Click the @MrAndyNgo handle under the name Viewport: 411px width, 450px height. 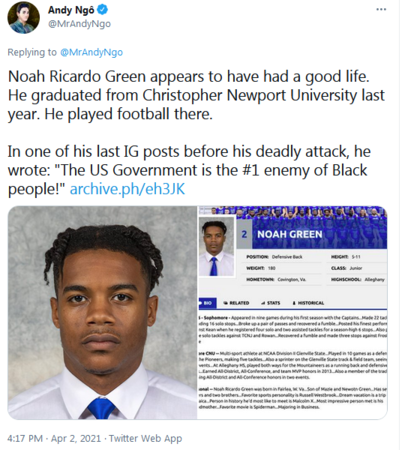[79, 24]
